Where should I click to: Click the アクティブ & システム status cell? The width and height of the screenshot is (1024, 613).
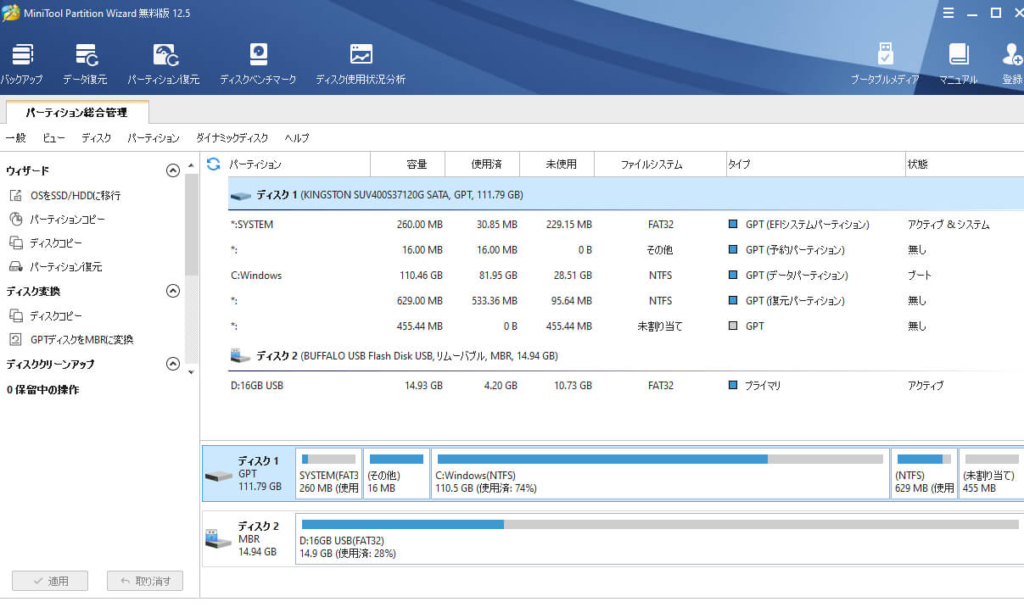948,225
